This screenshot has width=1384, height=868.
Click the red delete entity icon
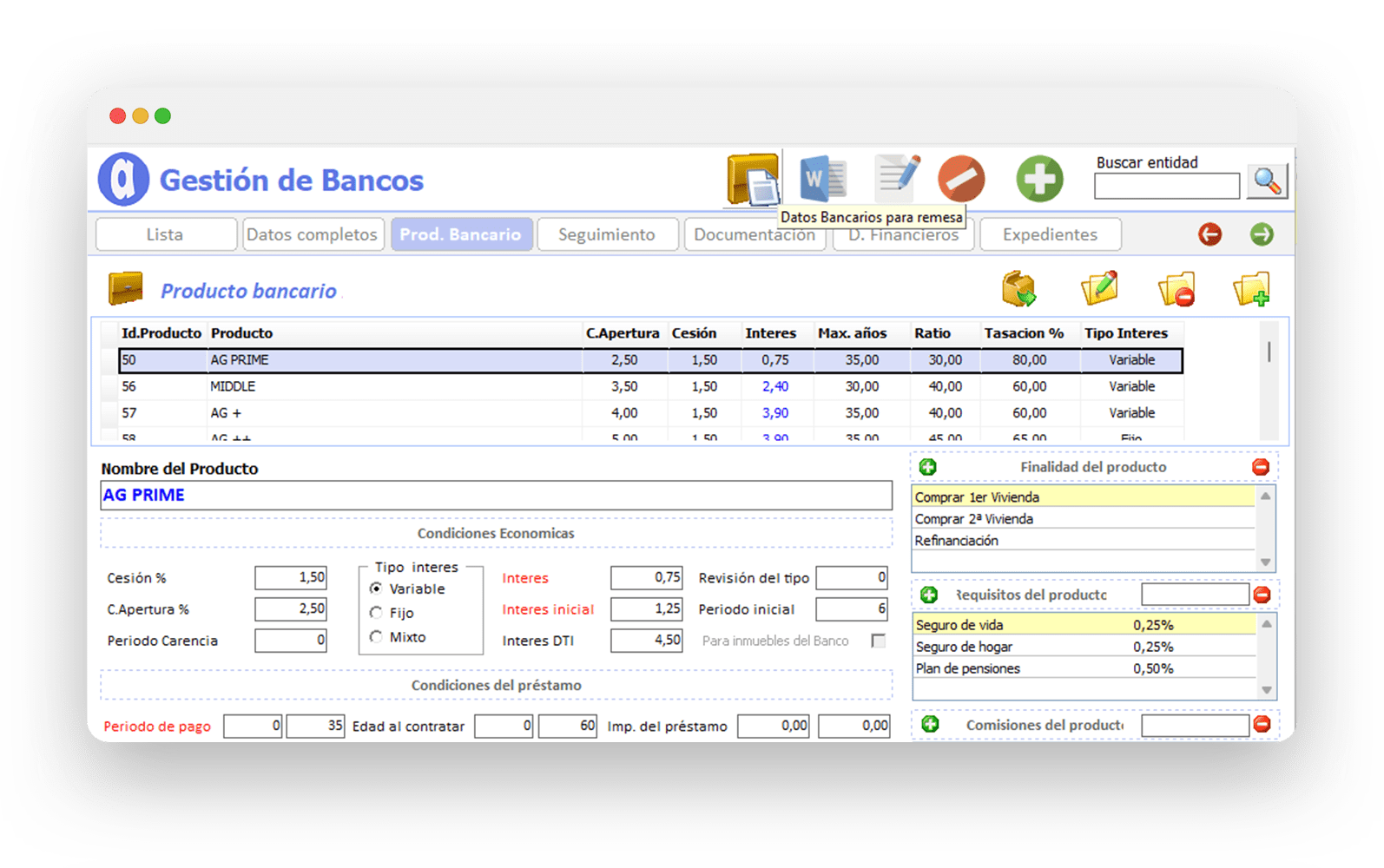(961, 178)
